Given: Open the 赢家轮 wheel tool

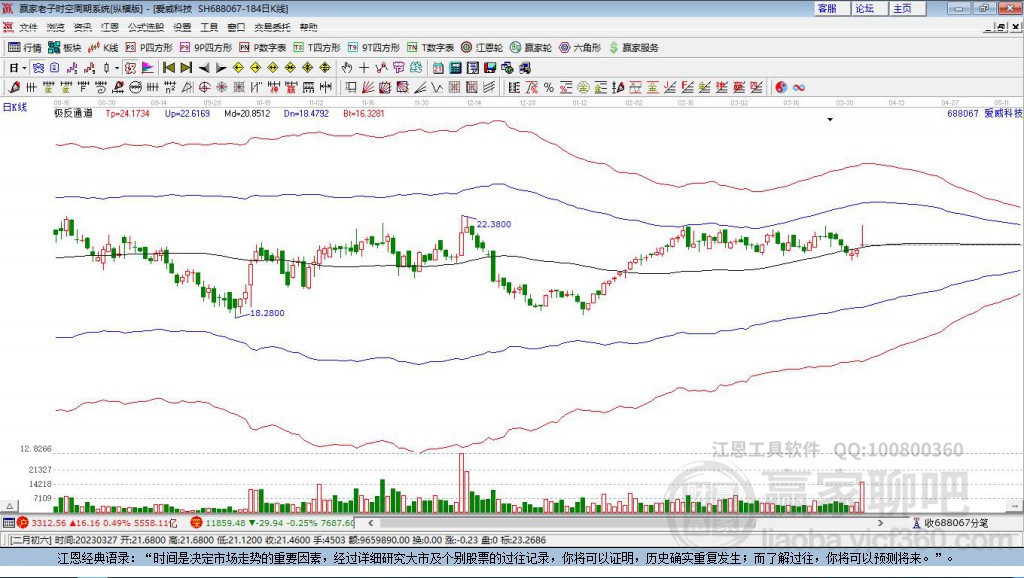Looking at the screenshot, I should pos(531,48).
